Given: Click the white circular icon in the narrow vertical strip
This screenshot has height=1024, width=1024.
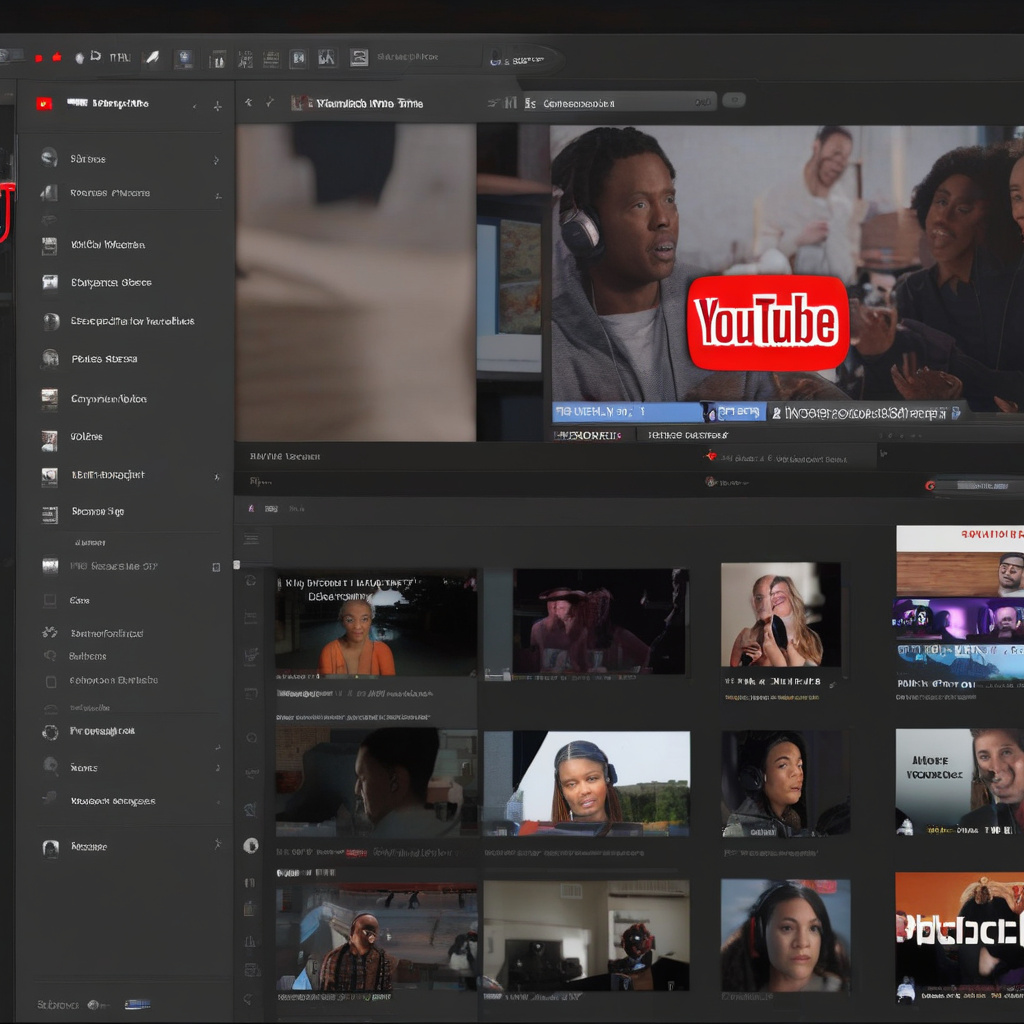Looking at the screenshot, I should point(251,846).
